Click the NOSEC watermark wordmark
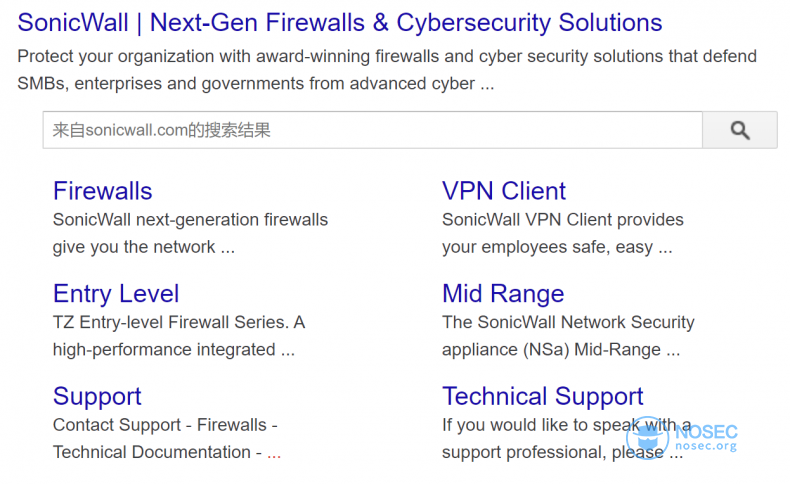This screenshot has width=790, height=484. coord(706,432)
